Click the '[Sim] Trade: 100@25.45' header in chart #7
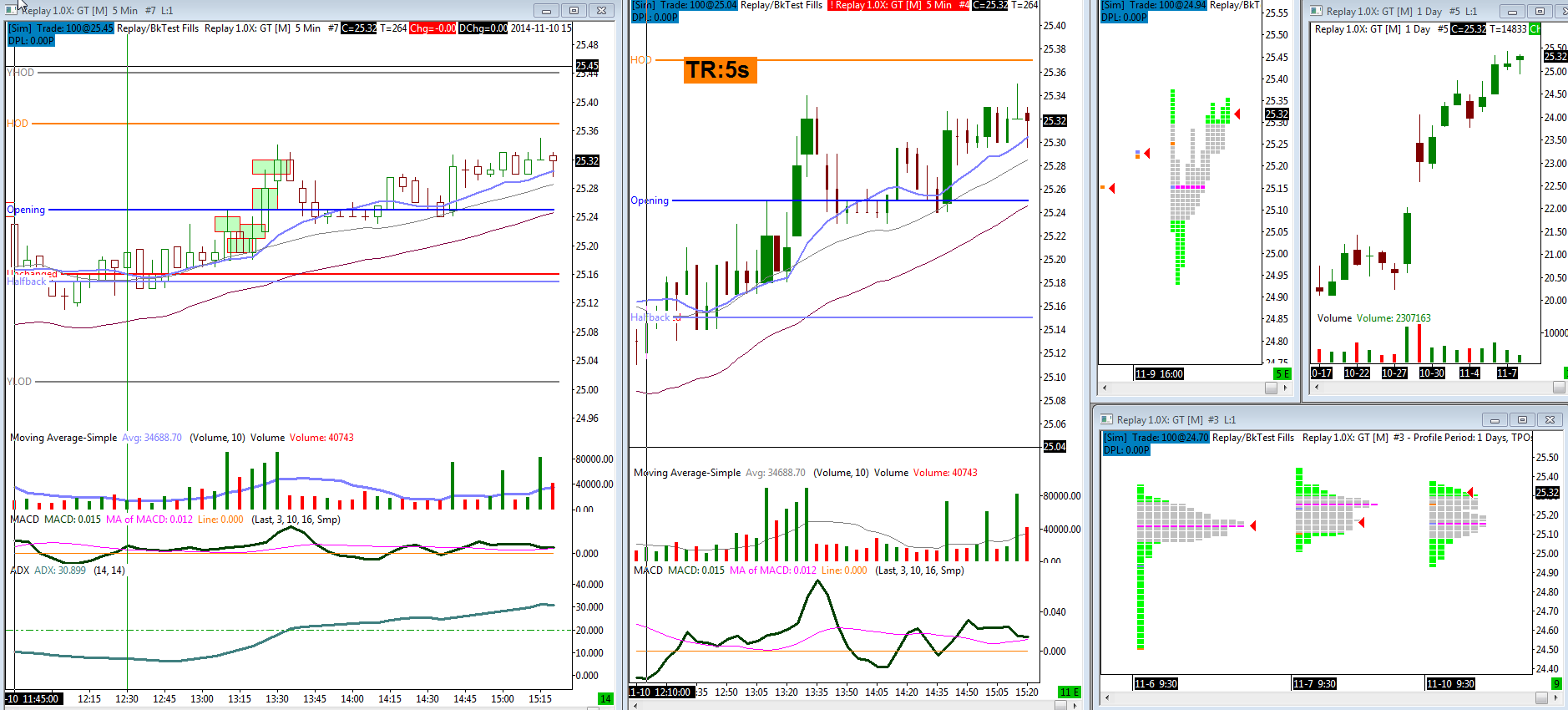Screen dimensions: 1568x710 click(61, 28)
